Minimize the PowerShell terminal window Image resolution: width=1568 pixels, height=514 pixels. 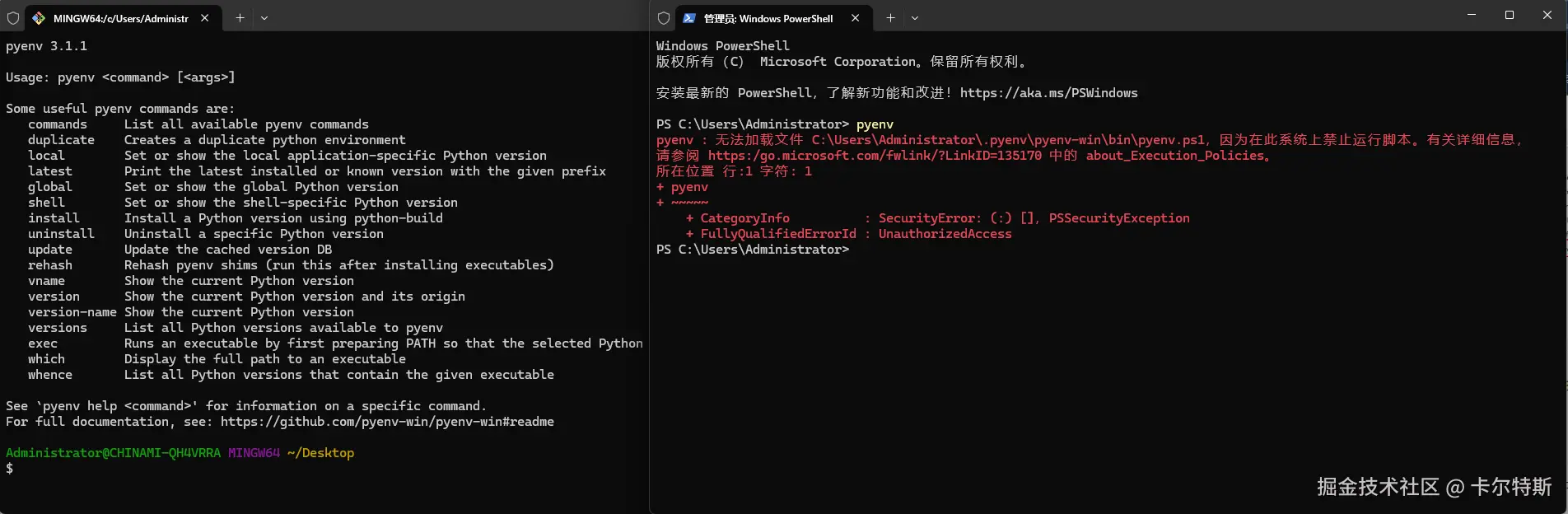(x=1472, y=15)
